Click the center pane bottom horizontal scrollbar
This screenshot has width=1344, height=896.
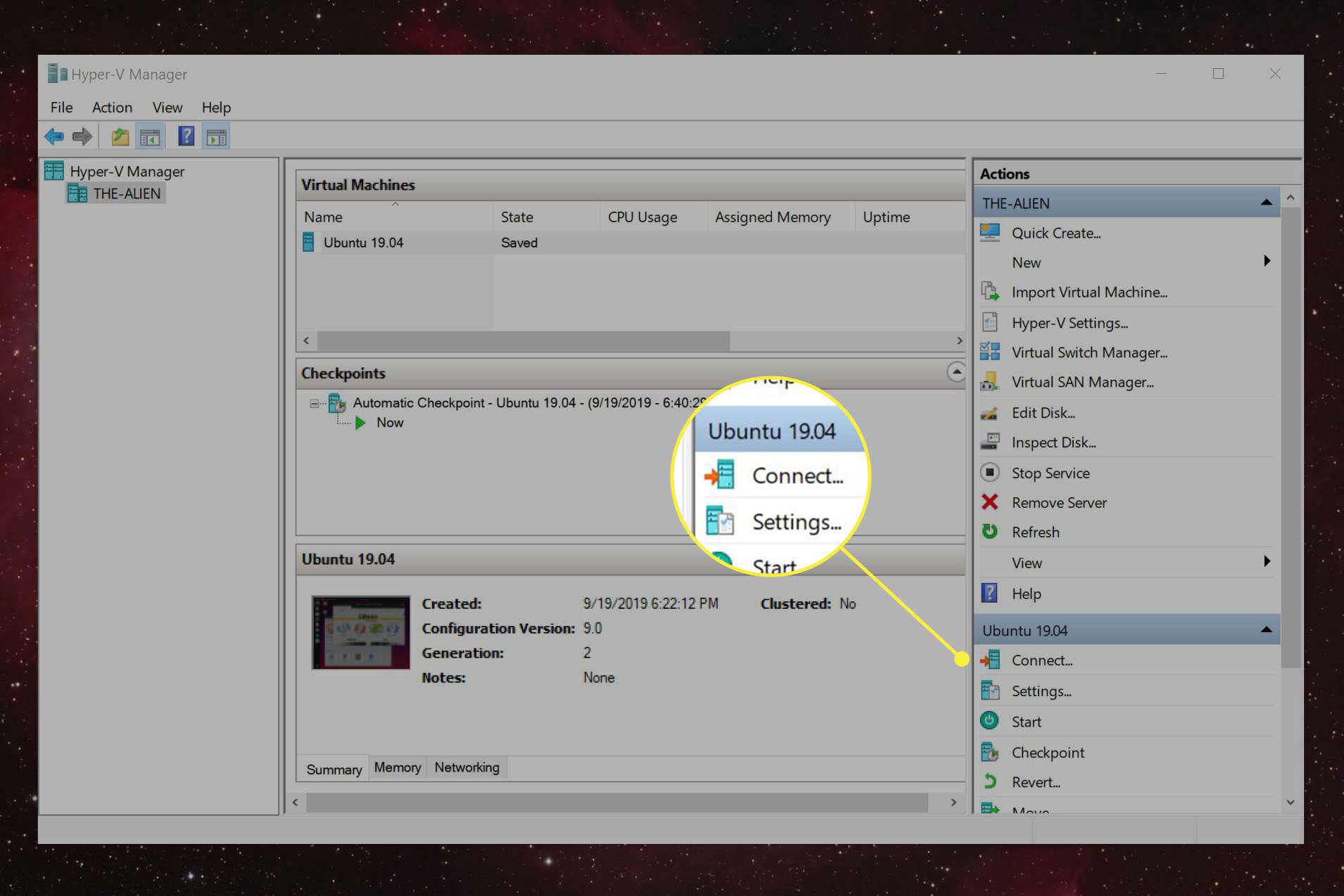(x=616, y=802)
